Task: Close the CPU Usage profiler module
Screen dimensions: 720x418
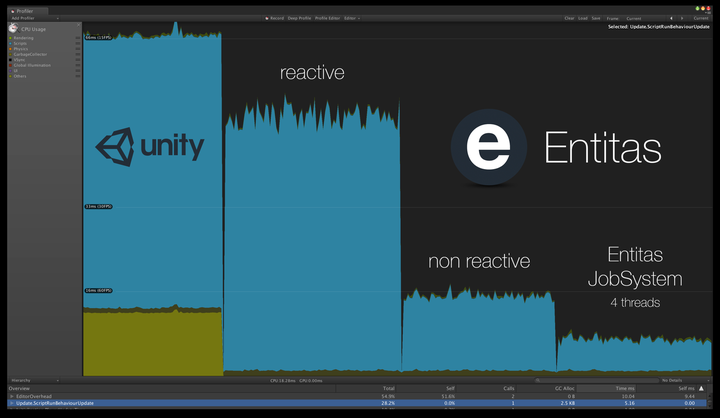Action: [x=79, y=25]
